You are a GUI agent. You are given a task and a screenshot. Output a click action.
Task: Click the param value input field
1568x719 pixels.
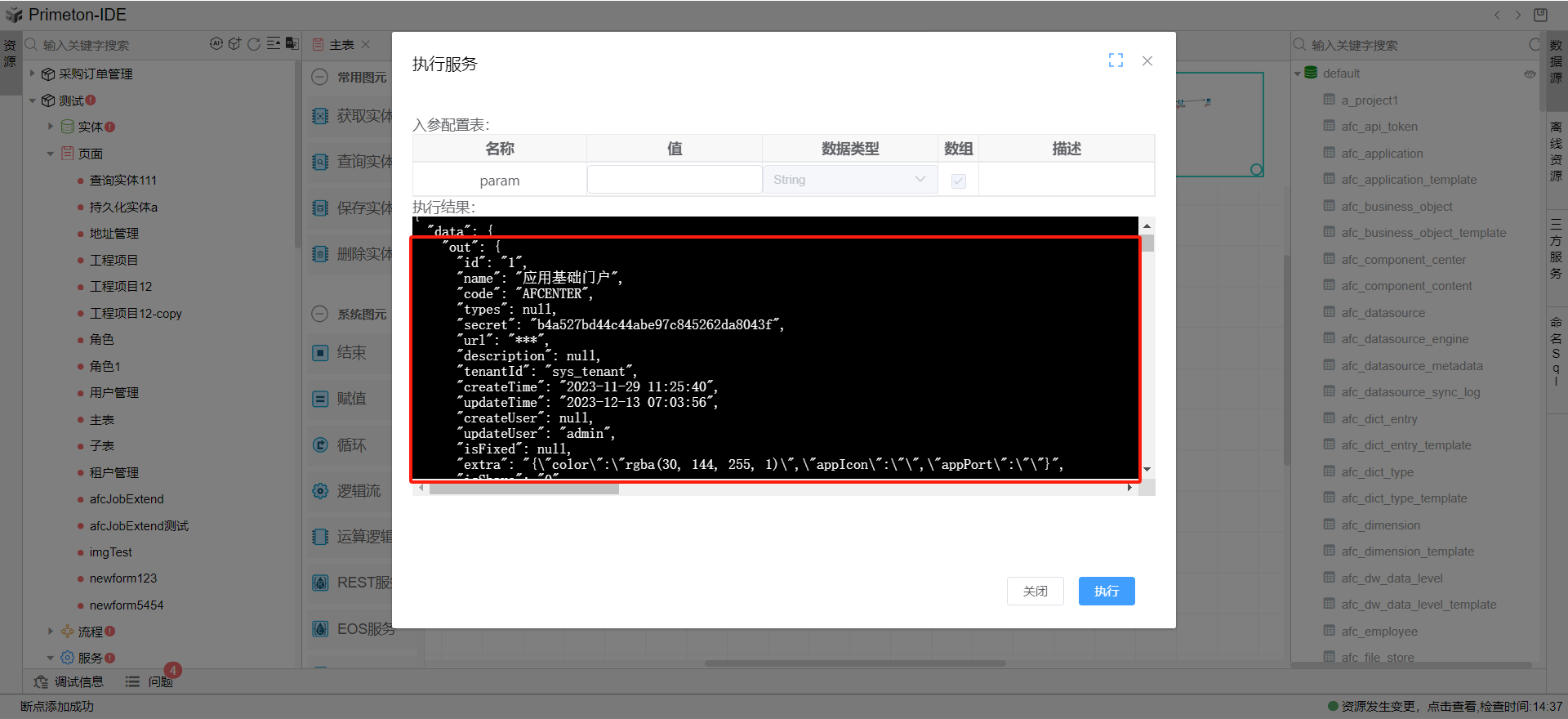click(x=674, y=180)
